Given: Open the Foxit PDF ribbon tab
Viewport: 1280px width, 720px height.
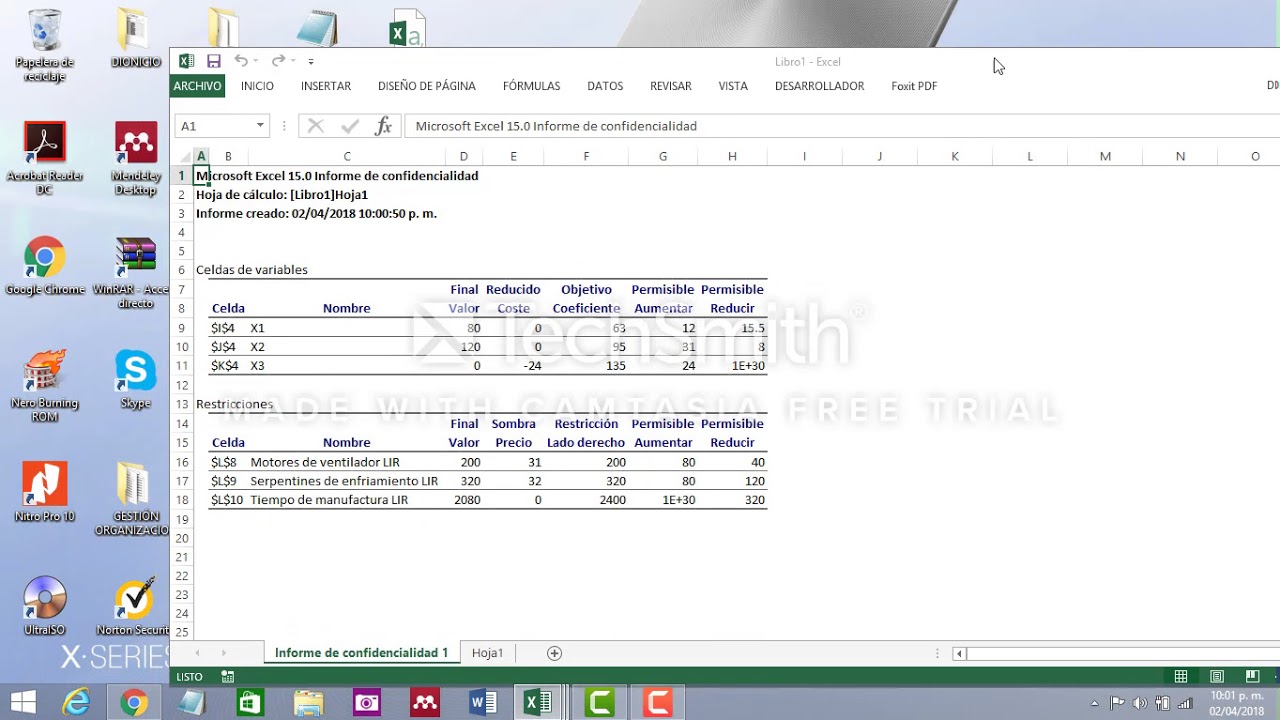Looking at the screenshot, I should (914, 86).
